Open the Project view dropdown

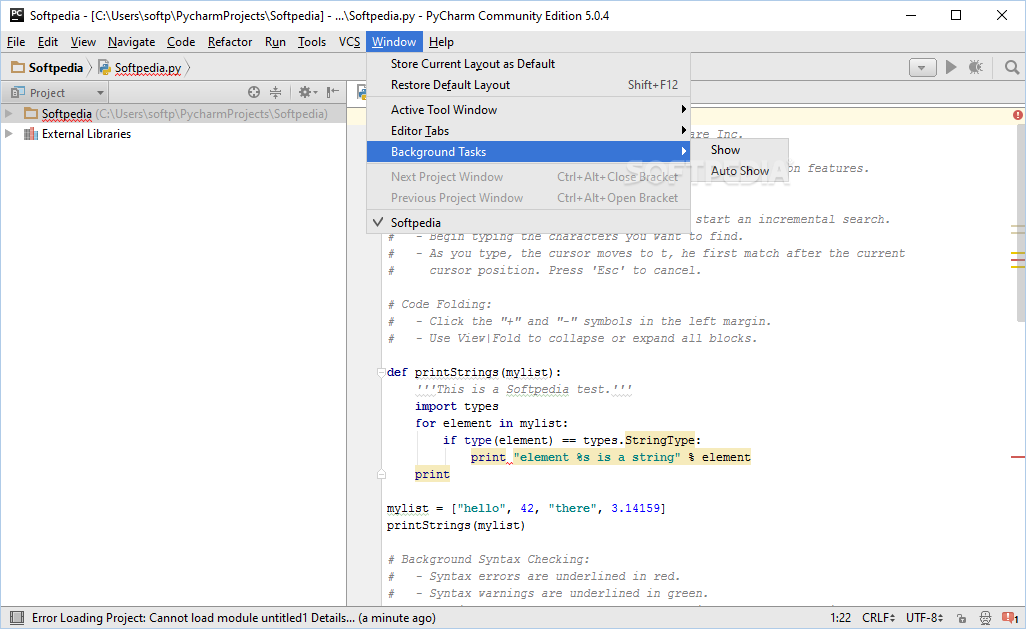(58, 92)
